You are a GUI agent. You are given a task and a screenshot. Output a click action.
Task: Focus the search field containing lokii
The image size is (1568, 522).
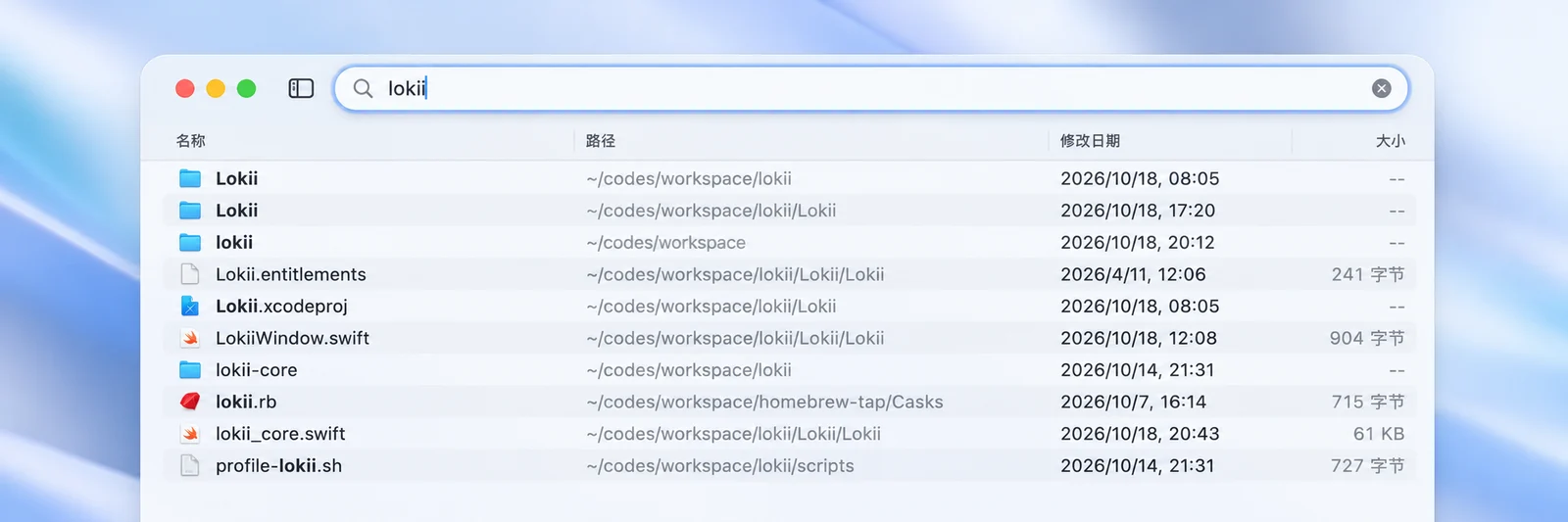tap(870, 88)
